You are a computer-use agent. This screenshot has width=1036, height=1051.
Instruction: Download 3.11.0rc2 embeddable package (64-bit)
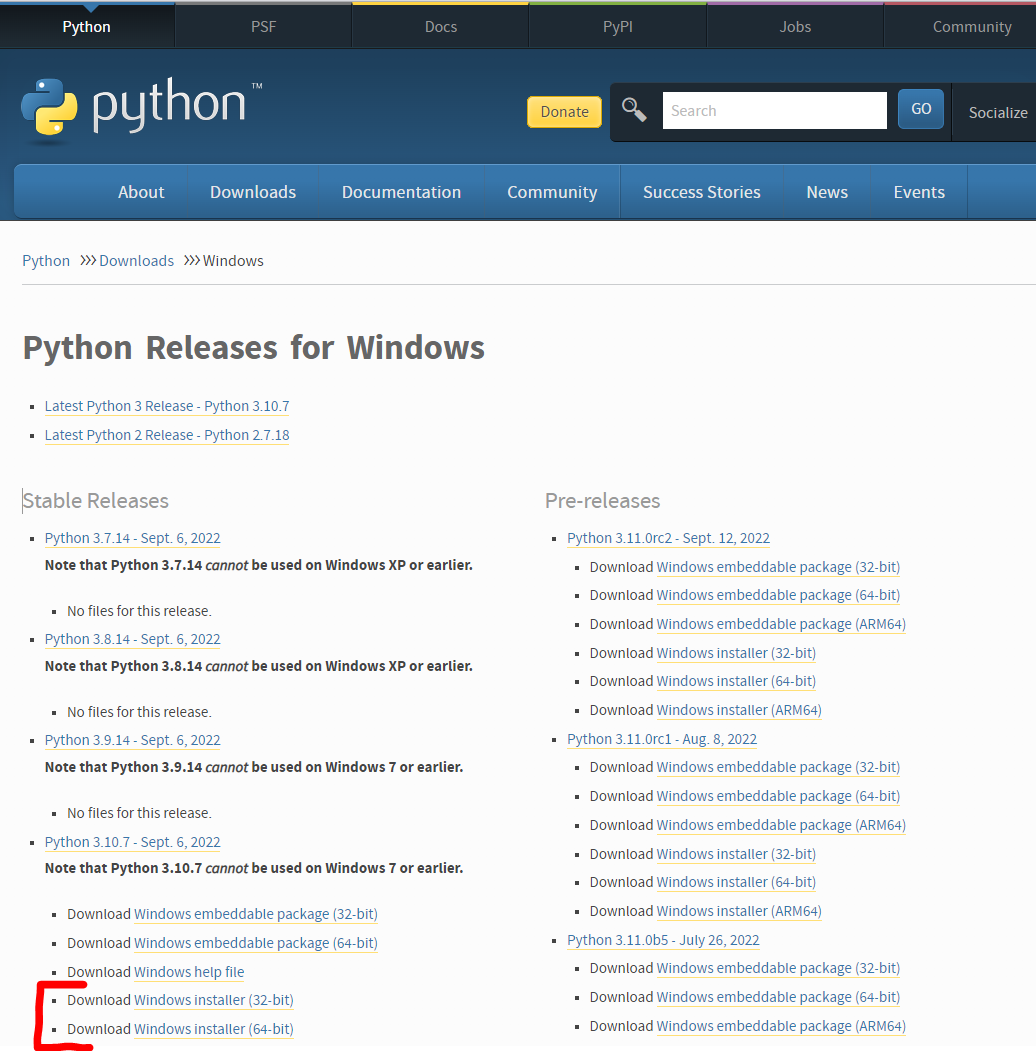pos(778,595)
